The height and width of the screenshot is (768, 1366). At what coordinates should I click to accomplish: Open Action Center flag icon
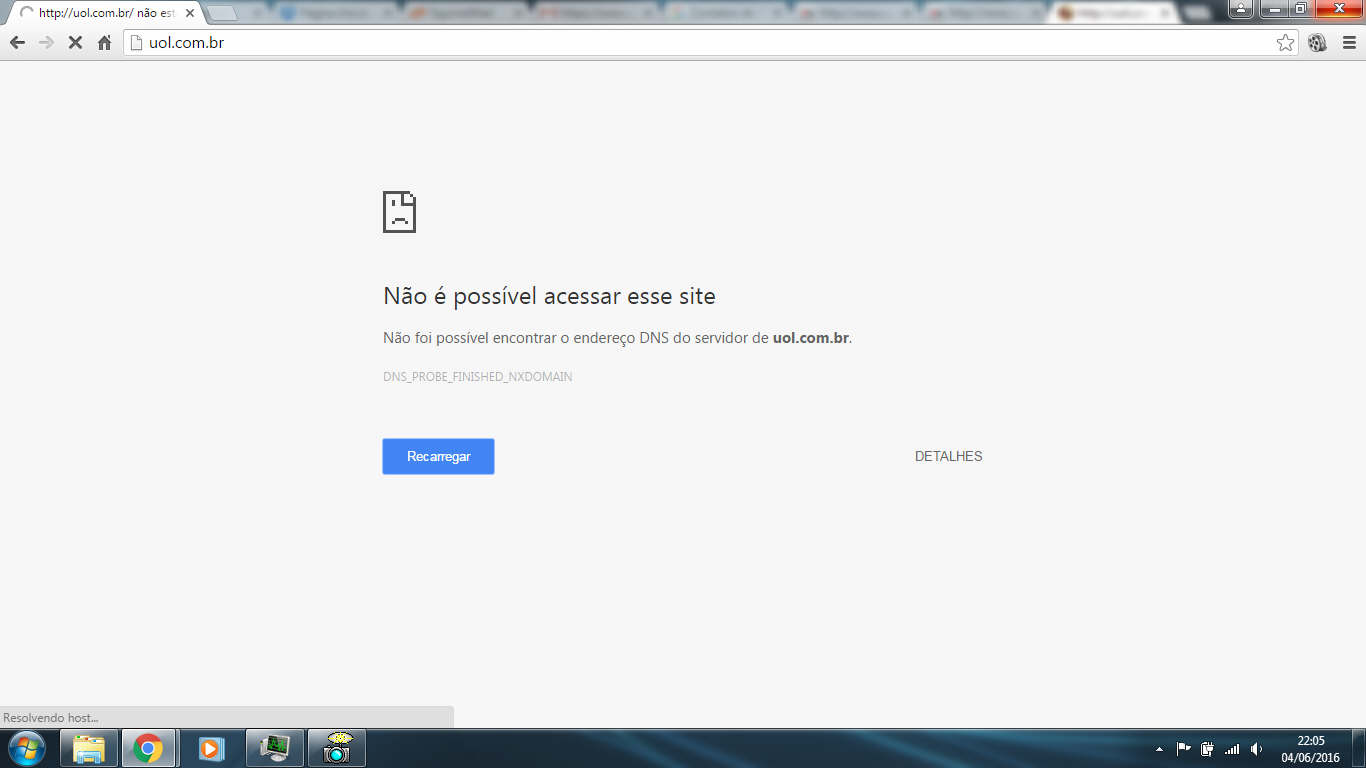pyautogui.click(x=1184, y=749)
